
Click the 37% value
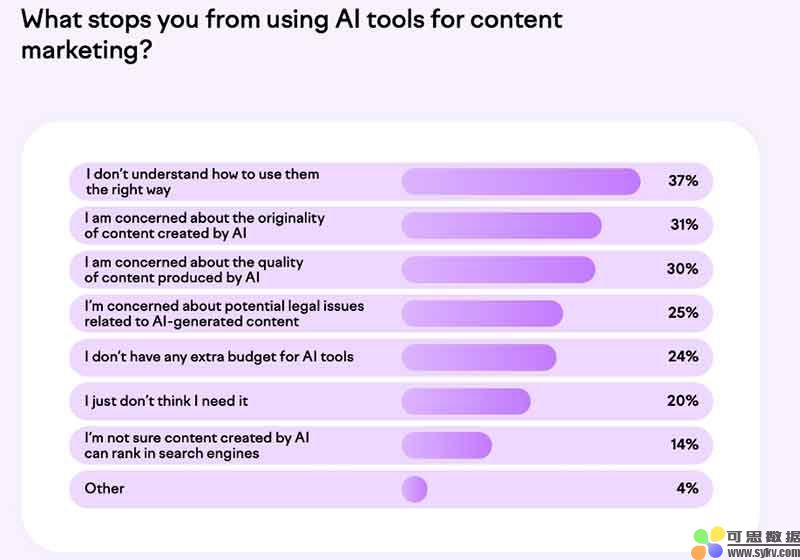[683, 181]
